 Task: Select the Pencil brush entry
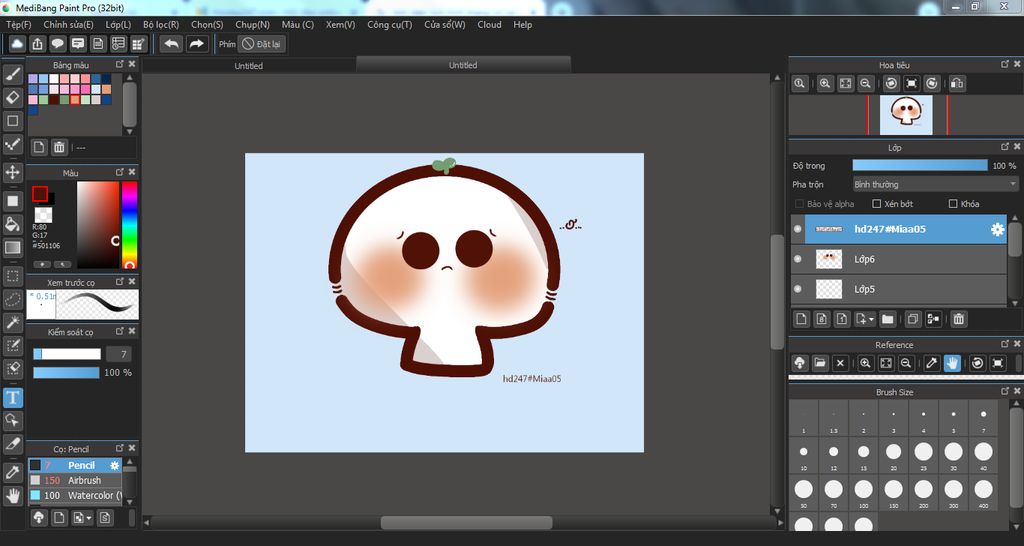74,465
